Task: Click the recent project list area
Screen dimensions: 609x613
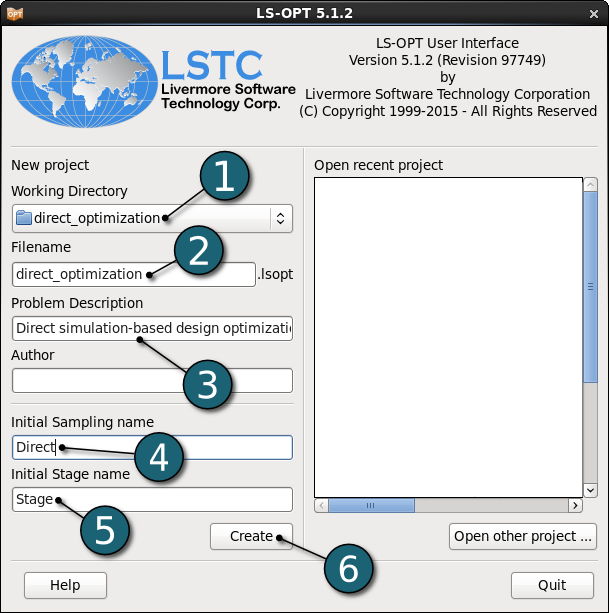Action: click(448, 337)
